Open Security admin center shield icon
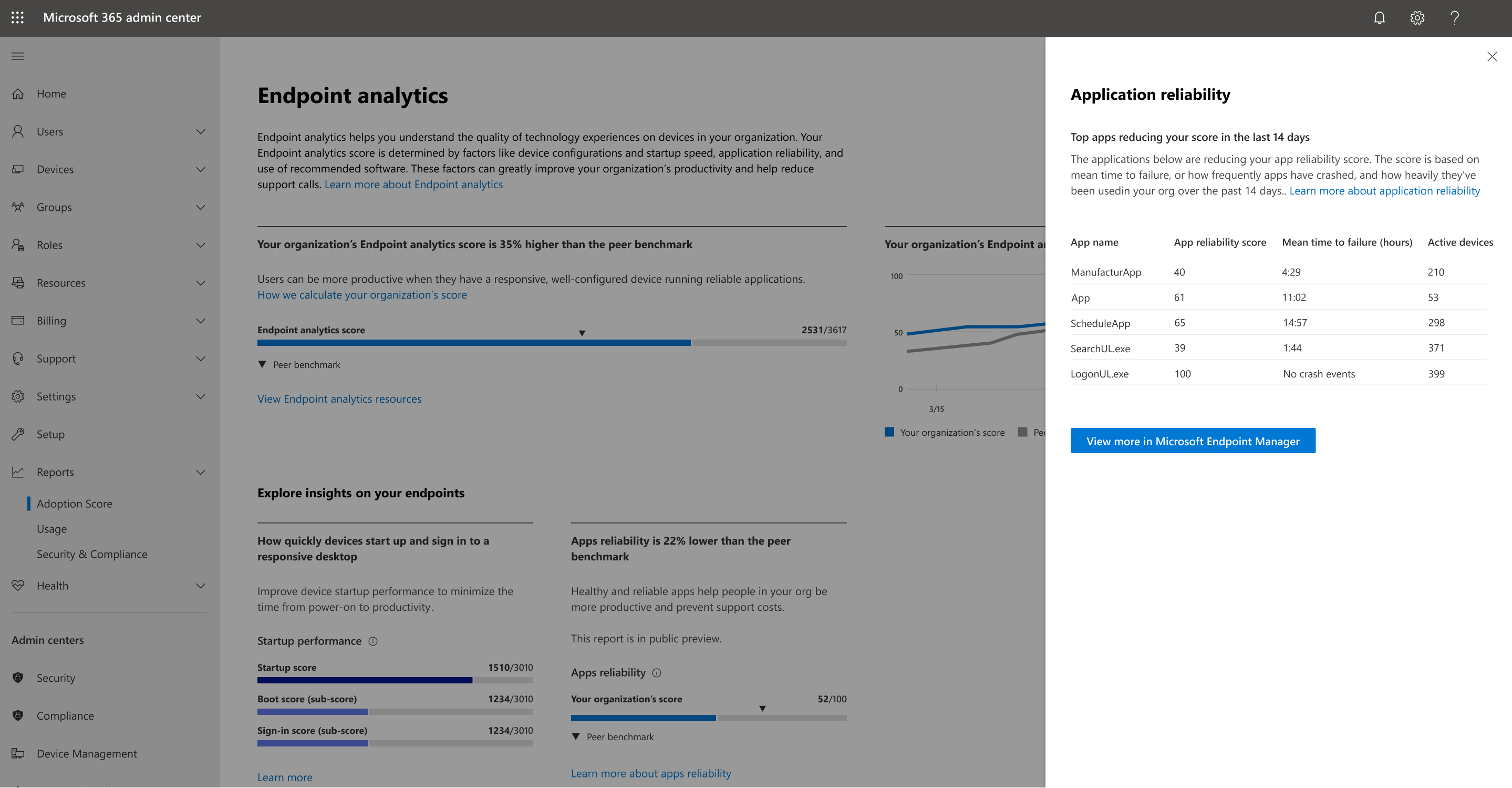 pos(18,678)
